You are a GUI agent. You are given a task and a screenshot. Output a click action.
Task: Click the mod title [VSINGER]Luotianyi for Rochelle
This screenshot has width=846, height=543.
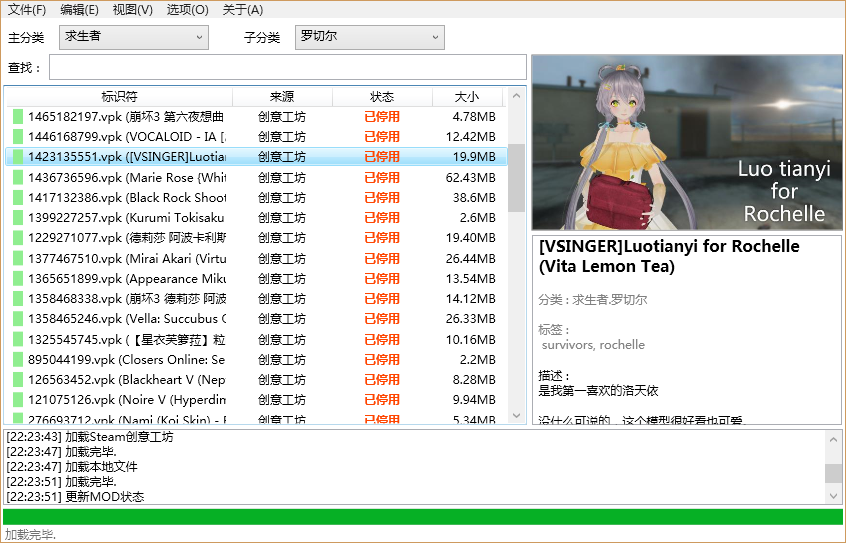pyautogui.click(x=669, y=256)
